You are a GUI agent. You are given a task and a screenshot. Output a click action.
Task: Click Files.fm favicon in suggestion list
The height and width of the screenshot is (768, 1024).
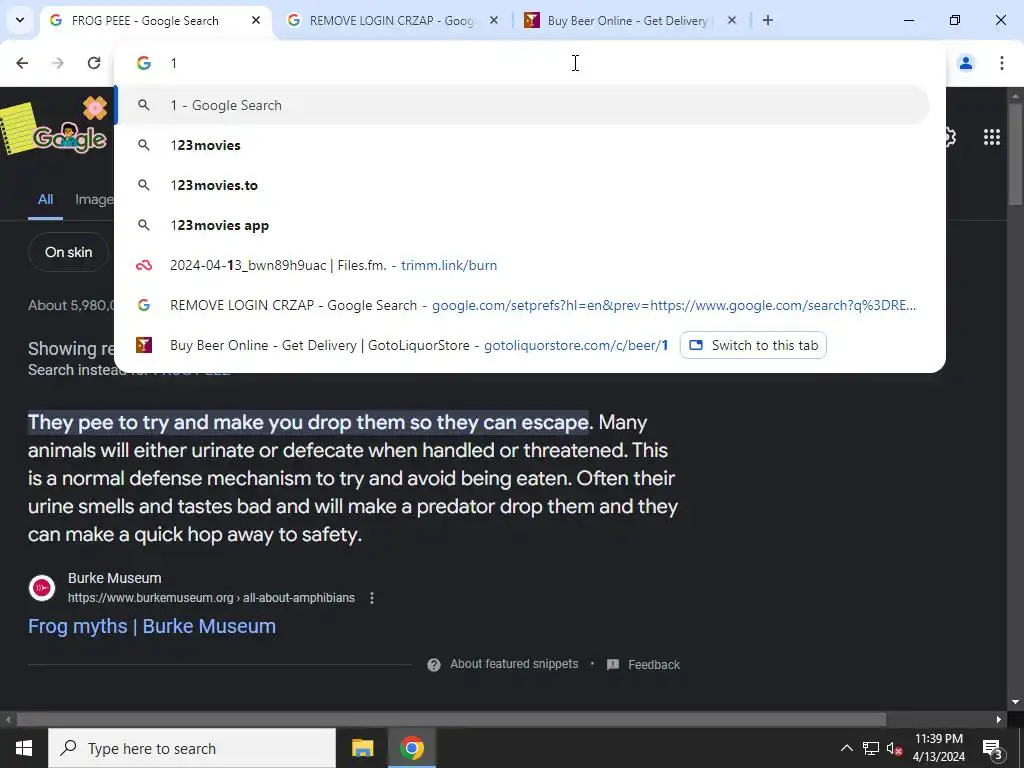point(144,265)
